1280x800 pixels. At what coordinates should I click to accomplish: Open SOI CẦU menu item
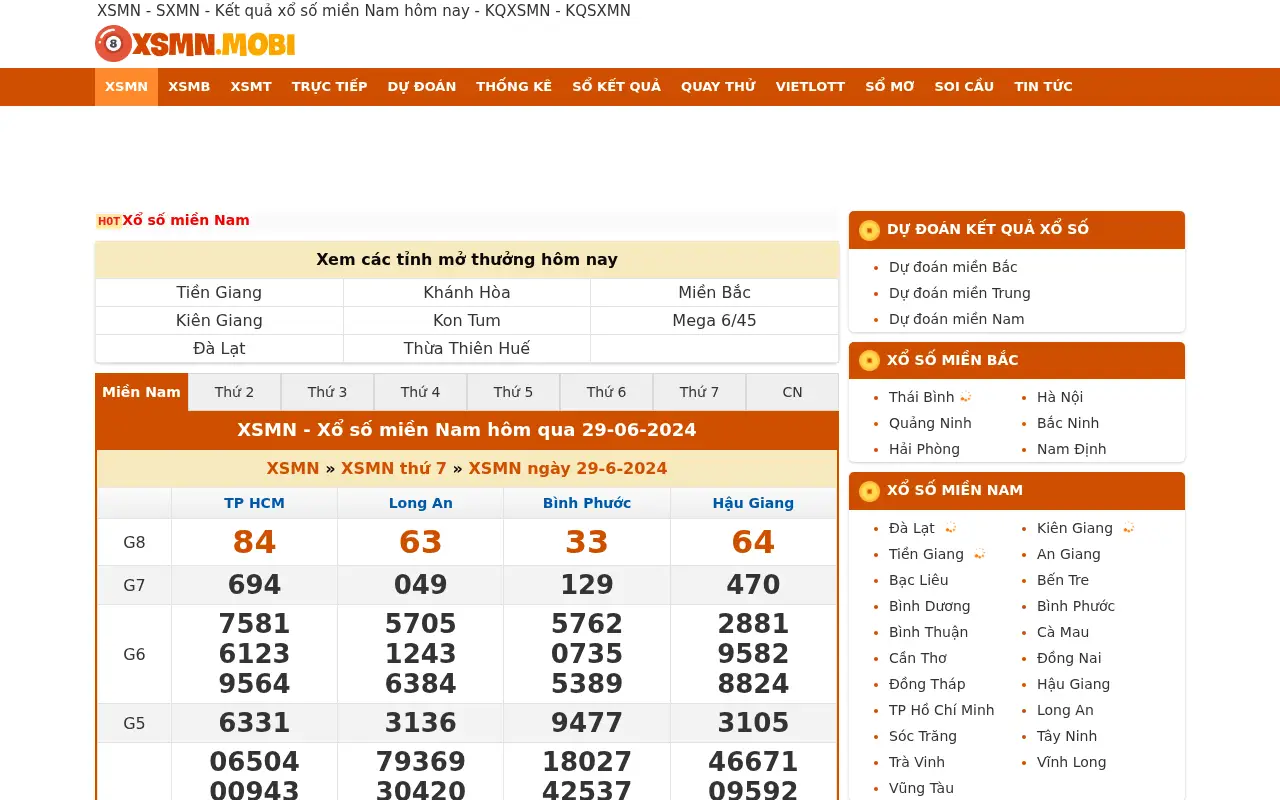[x=964, y=87]
